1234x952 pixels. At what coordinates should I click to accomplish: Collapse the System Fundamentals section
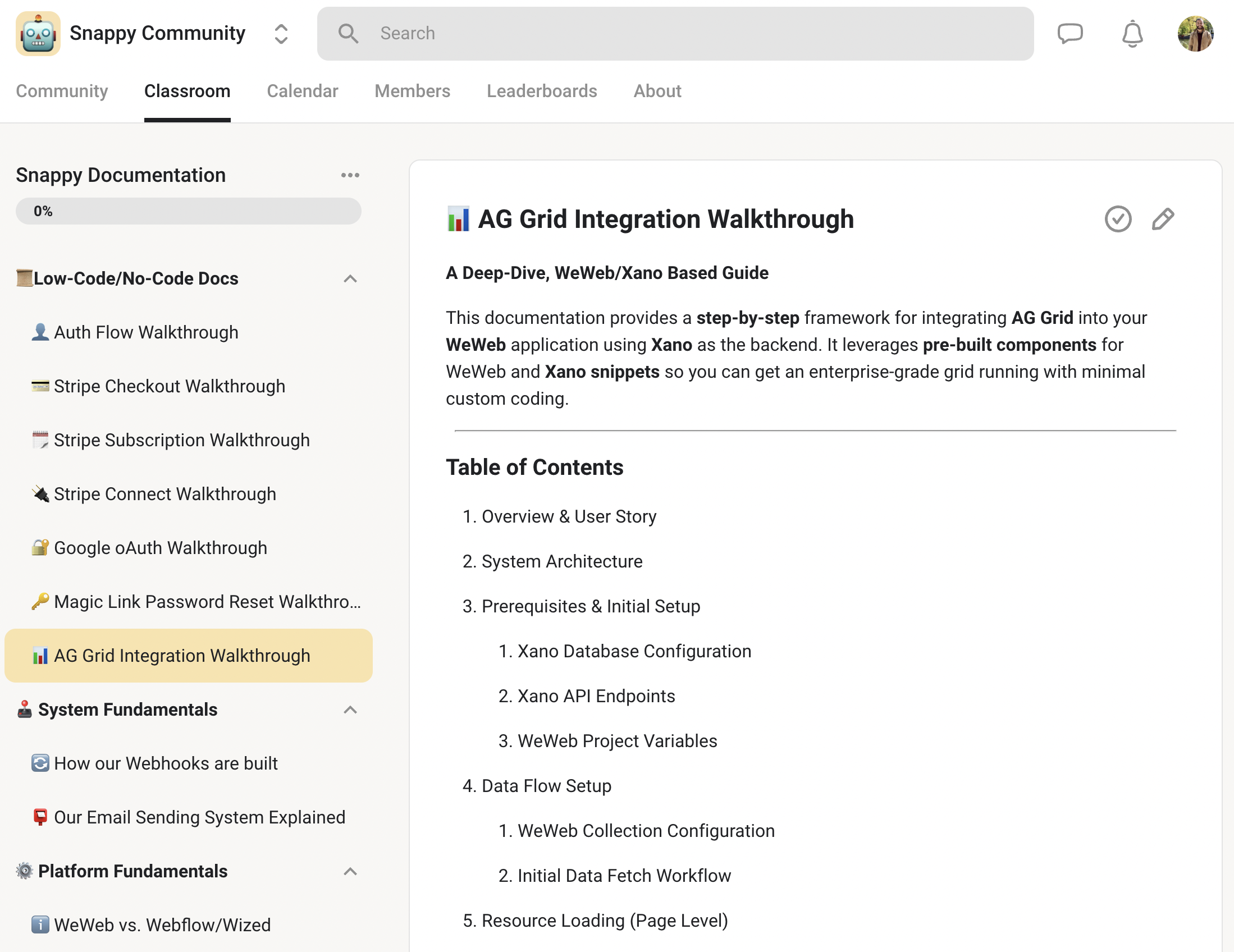[x=350, y=710]
